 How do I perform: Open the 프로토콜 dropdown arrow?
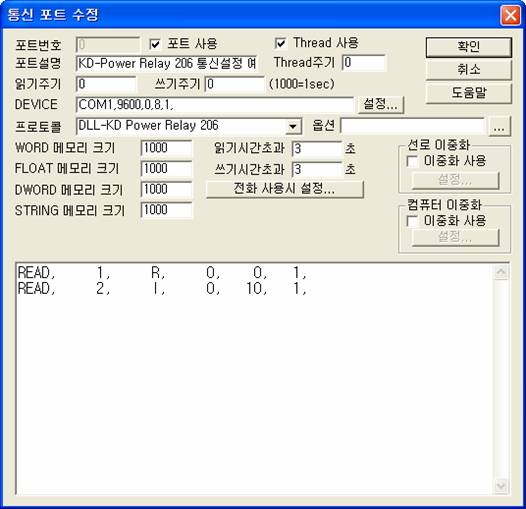pyautogui.click(x=293, y=126)
